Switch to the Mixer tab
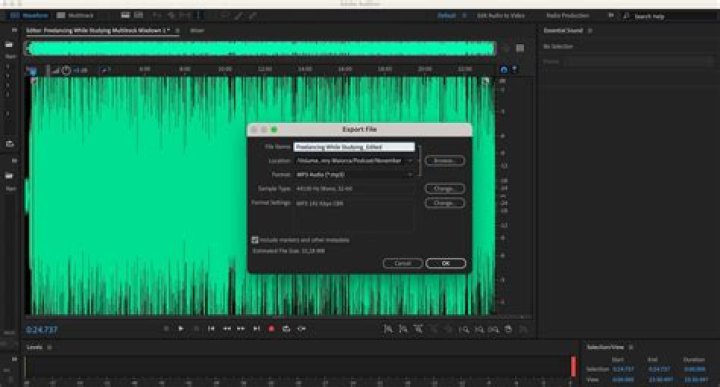Screen dimensions: 720x387 tap(197, 31)
